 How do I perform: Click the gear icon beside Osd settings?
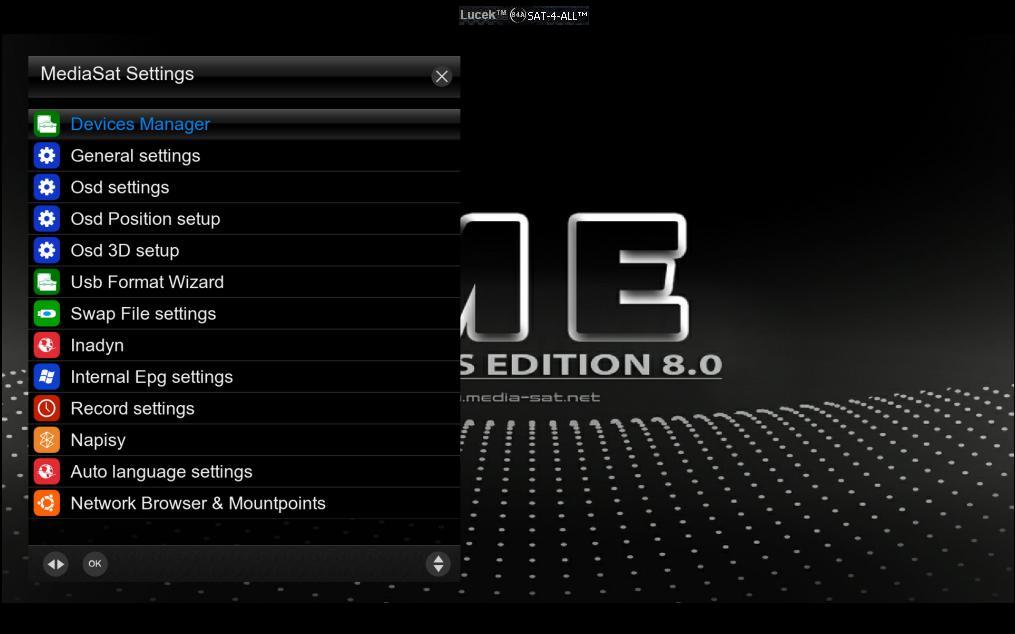(x=47, y=188)
